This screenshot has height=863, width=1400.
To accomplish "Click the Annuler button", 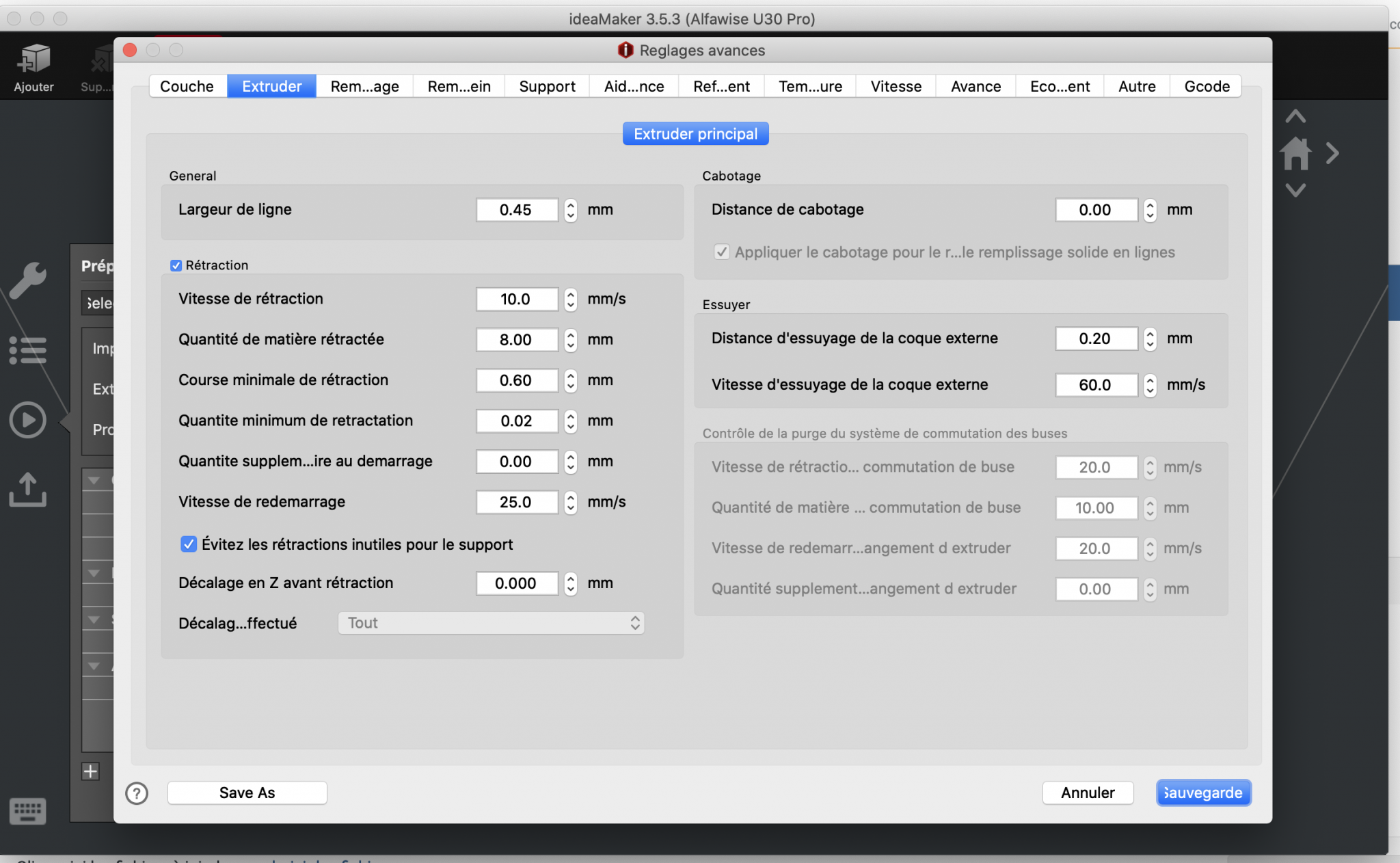I will tap(1087, 793).
